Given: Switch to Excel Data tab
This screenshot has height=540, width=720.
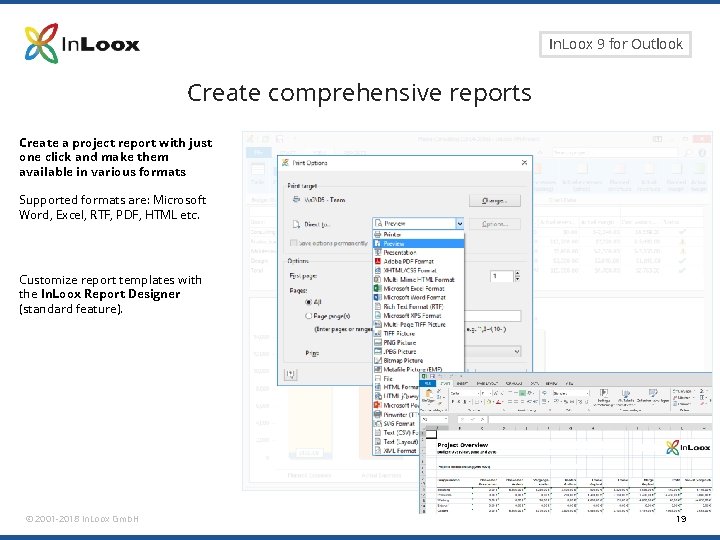Looking at the screenshot, I should pos(534,383).
